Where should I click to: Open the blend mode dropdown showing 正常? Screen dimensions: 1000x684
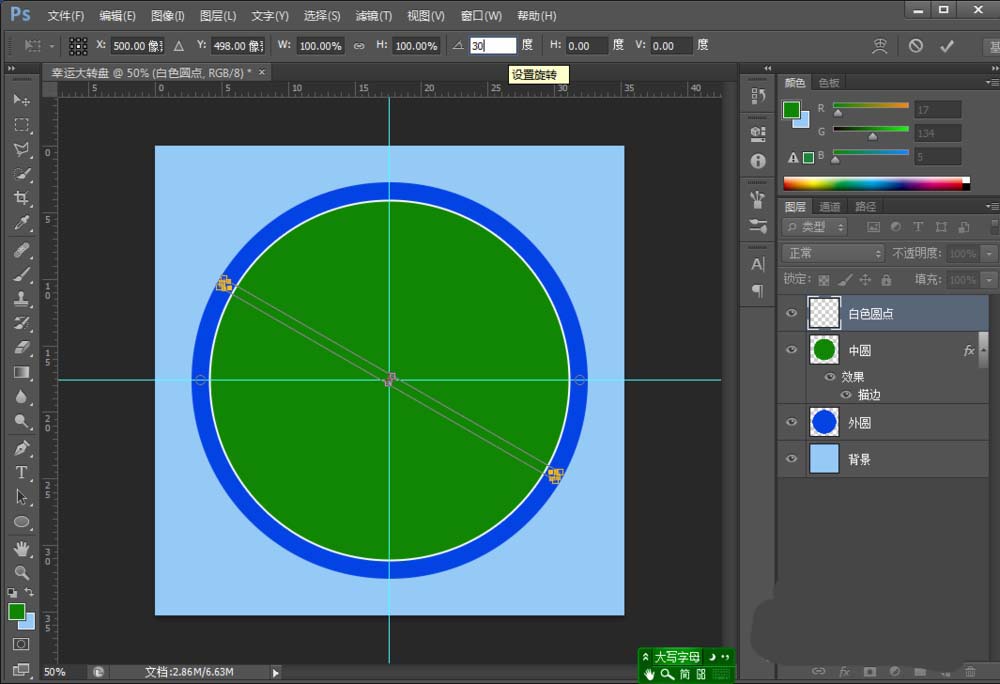tap(833, 253)
